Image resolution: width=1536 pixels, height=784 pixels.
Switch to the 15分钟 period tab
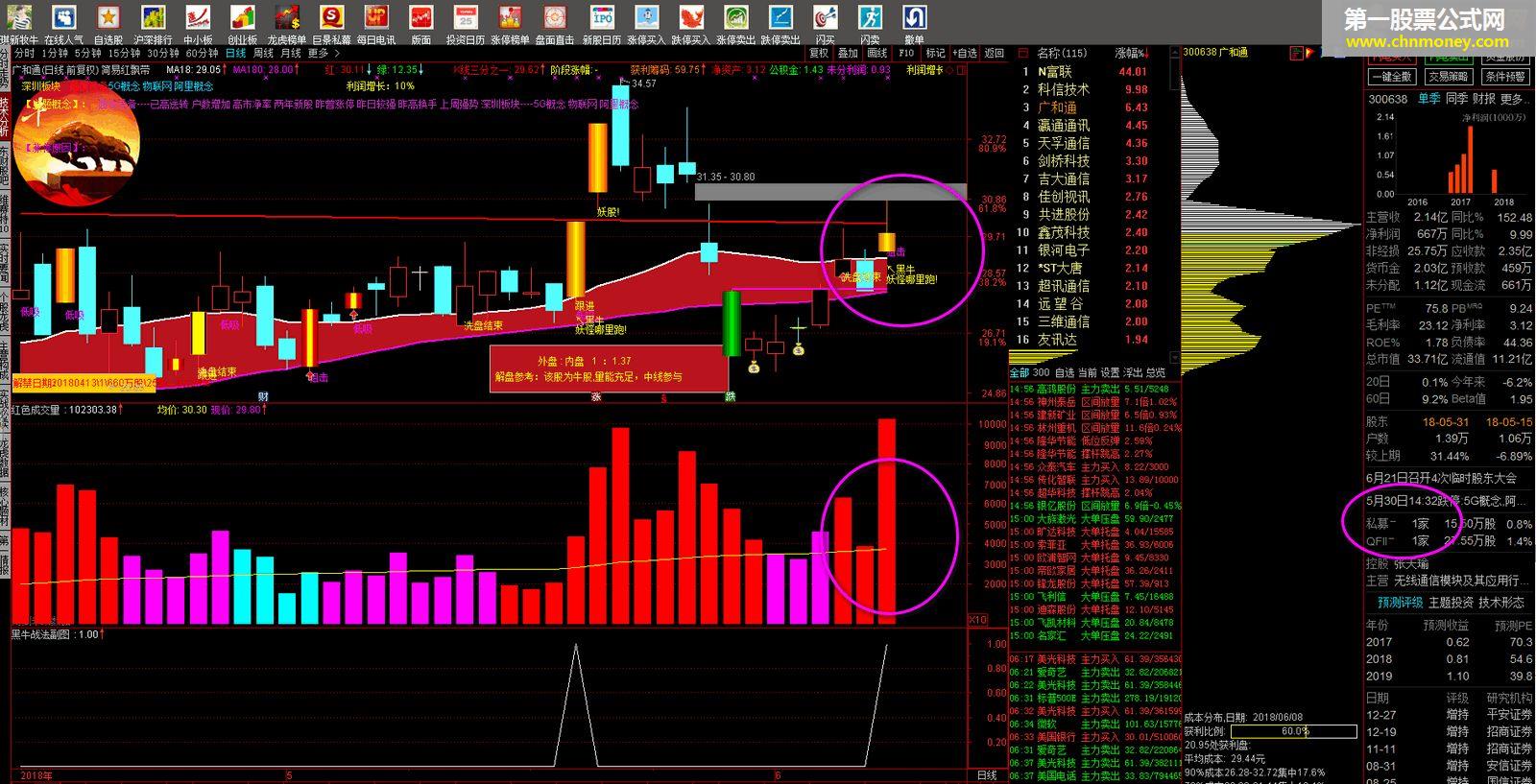[x=124, y=54]
